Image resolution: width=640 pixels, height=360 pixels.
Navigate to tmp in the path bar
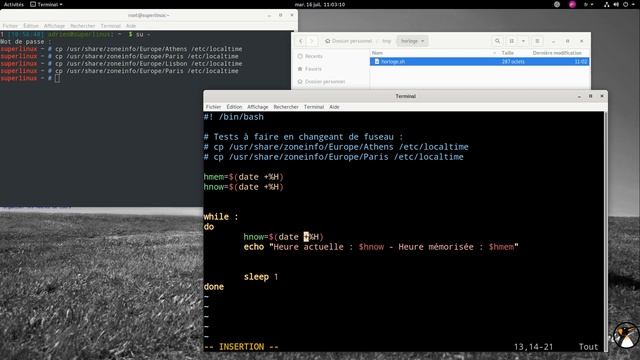(x=387, y=41)
